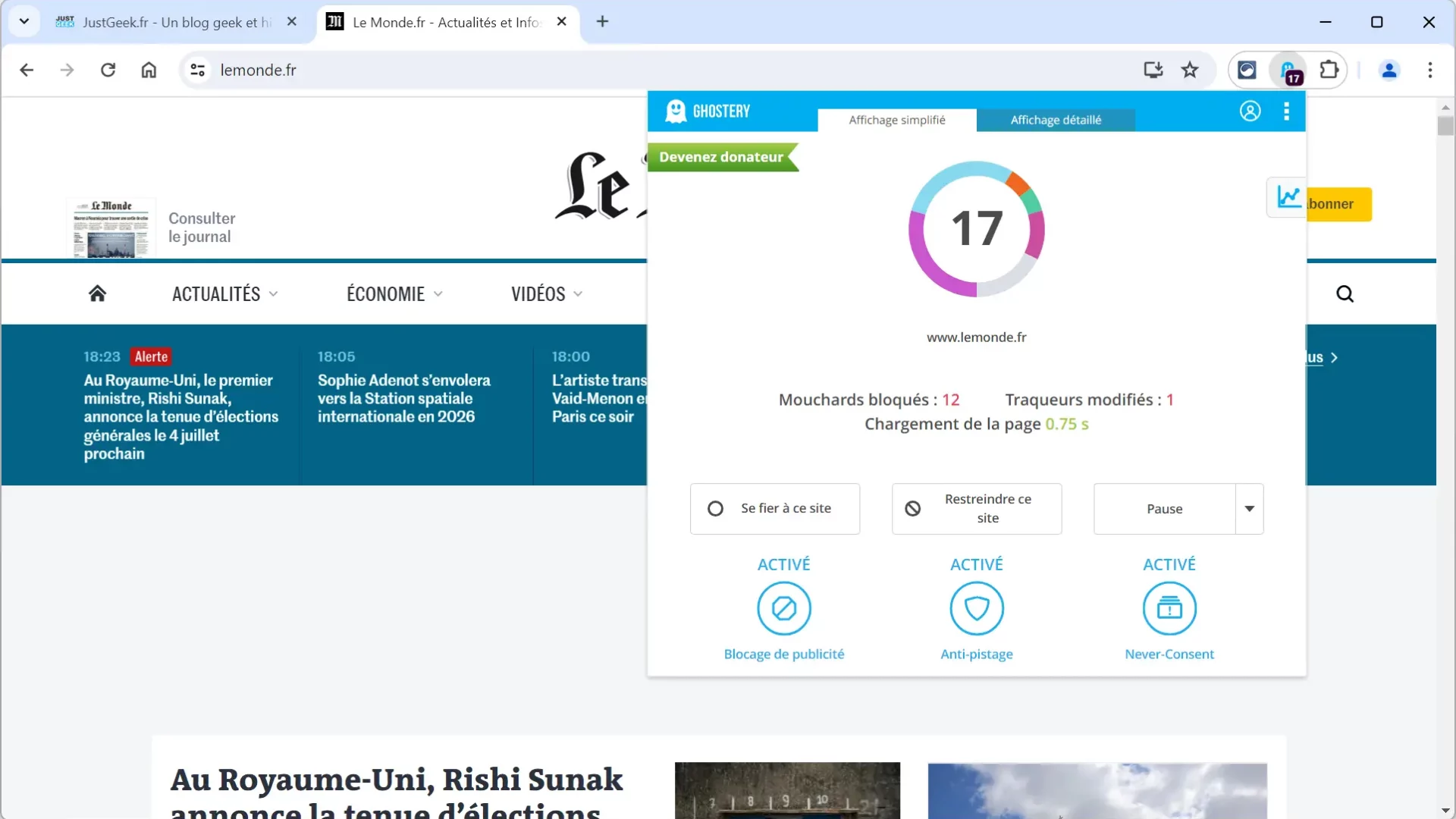Screen dimensions: 1456x819
Task: Expand the ÉCONOMIE menu
Action: pyautogui.click(x=394, y=293)
